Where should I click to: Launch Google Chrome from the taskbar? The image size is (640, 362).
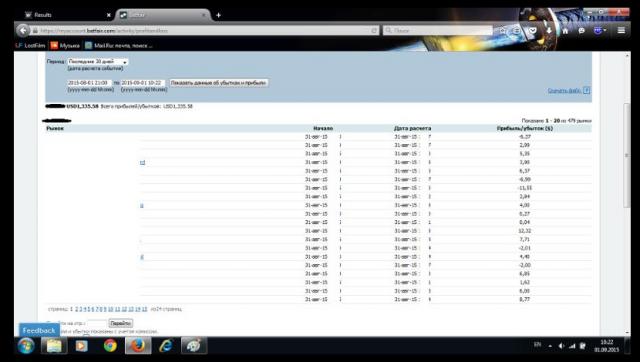click(110, 346)
